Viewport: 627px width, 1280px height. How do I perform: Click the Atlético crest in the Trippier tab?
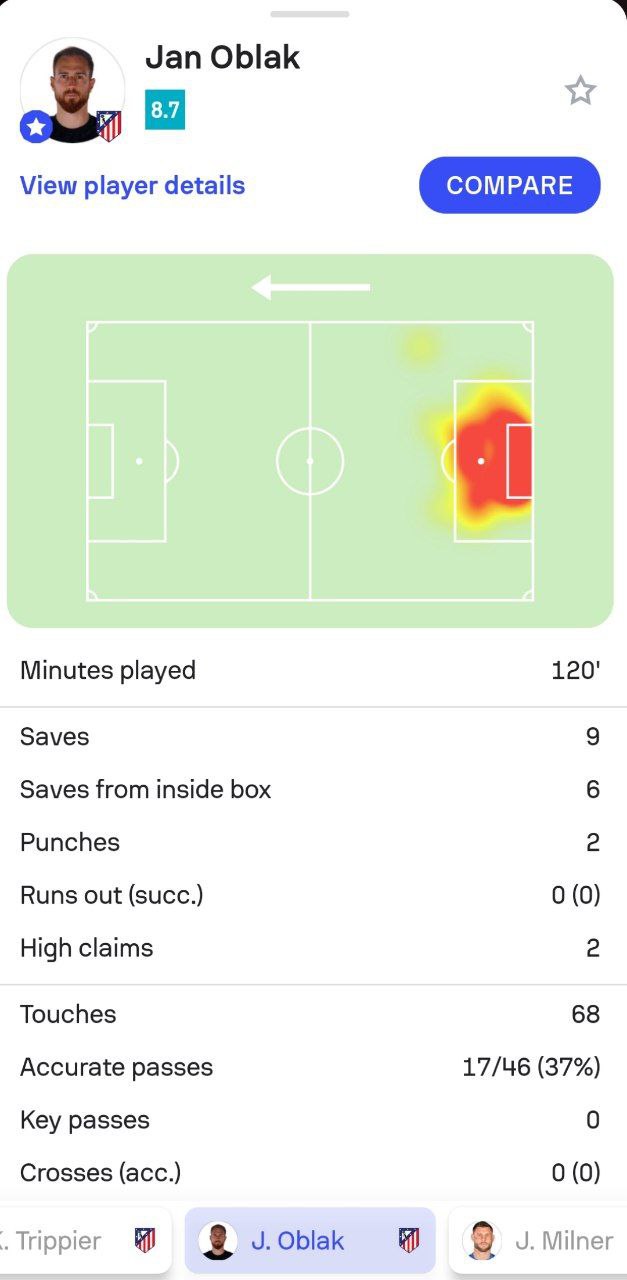[145, 1241]
